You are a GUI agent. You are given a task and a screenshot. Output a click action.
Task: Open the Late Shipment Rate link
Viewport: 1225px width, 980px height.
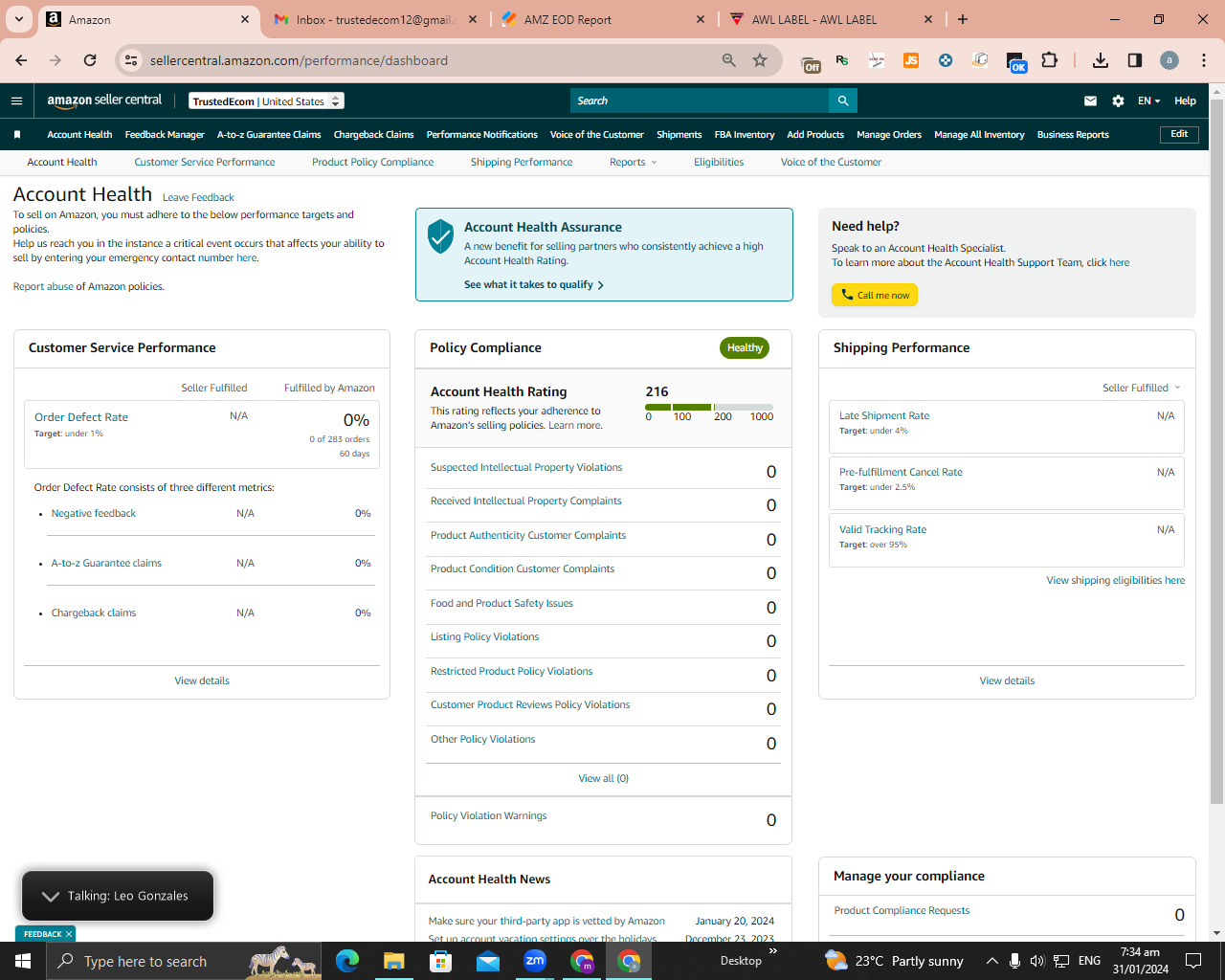[884, 416]
